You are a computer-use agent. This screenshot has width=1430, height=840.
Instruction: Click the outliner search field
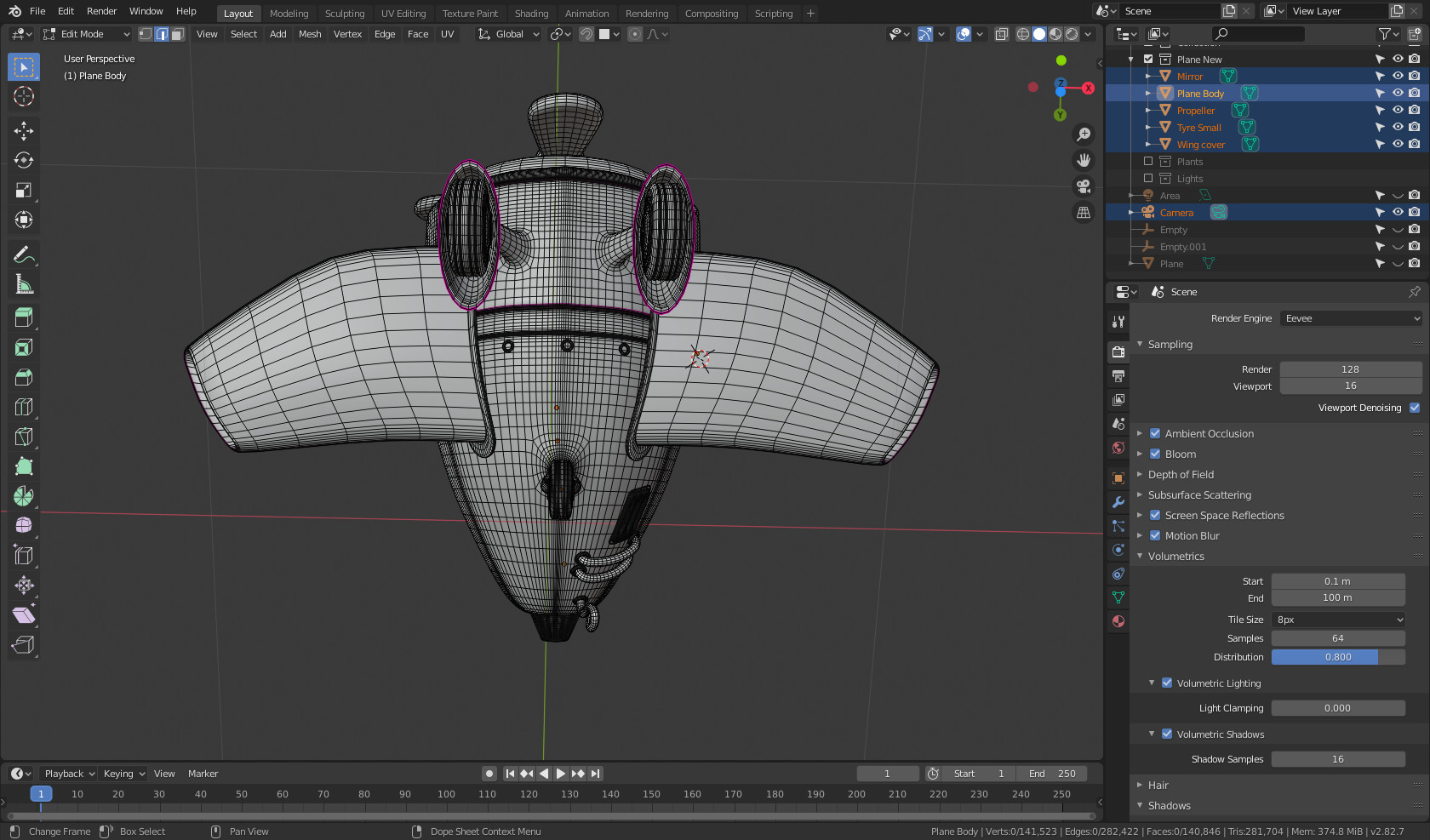(x=1258, y=34)
